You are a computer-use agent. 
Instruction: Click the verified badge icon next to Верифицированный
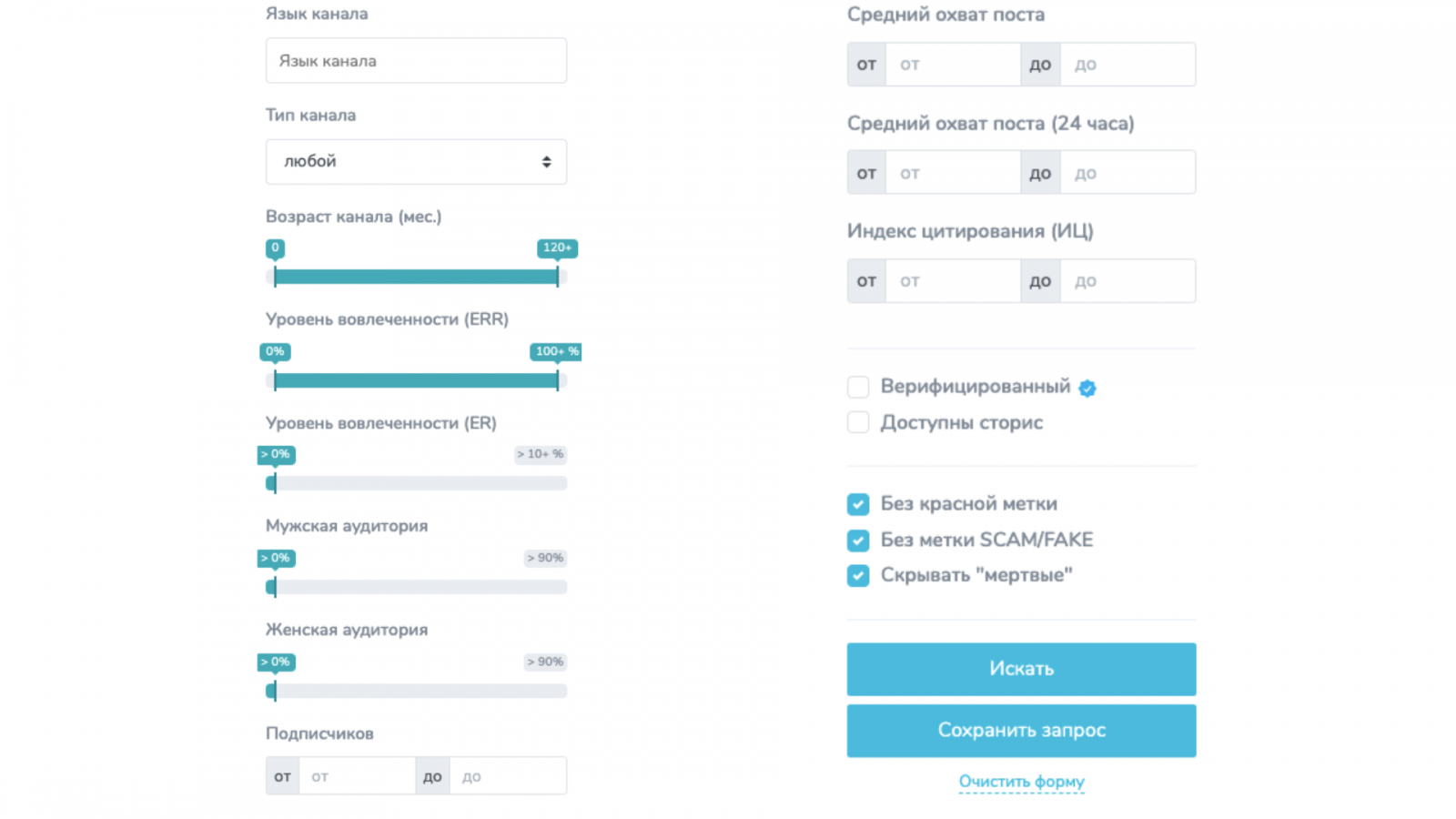pos(1087,389)
